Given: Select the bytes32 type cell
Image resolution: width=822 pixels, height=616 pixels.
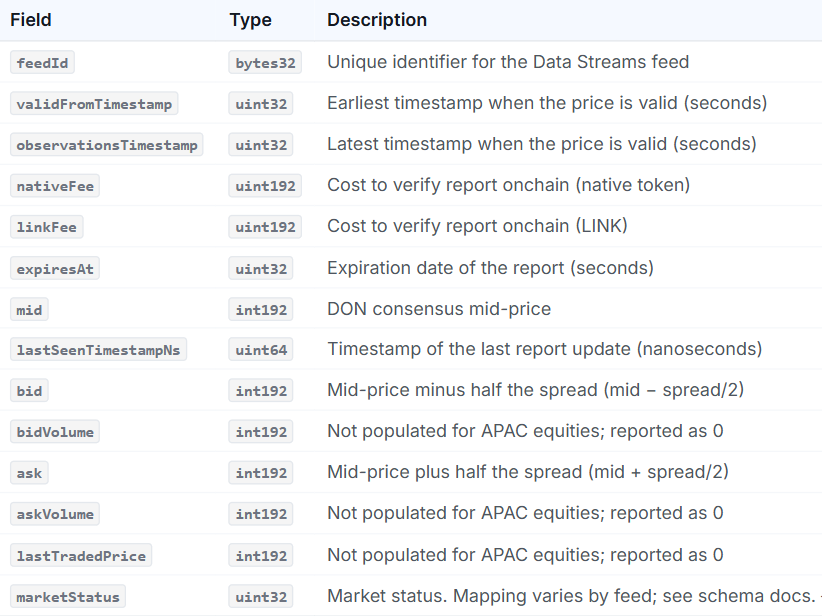Looking at the screenshot, I should tap(265, 62).
